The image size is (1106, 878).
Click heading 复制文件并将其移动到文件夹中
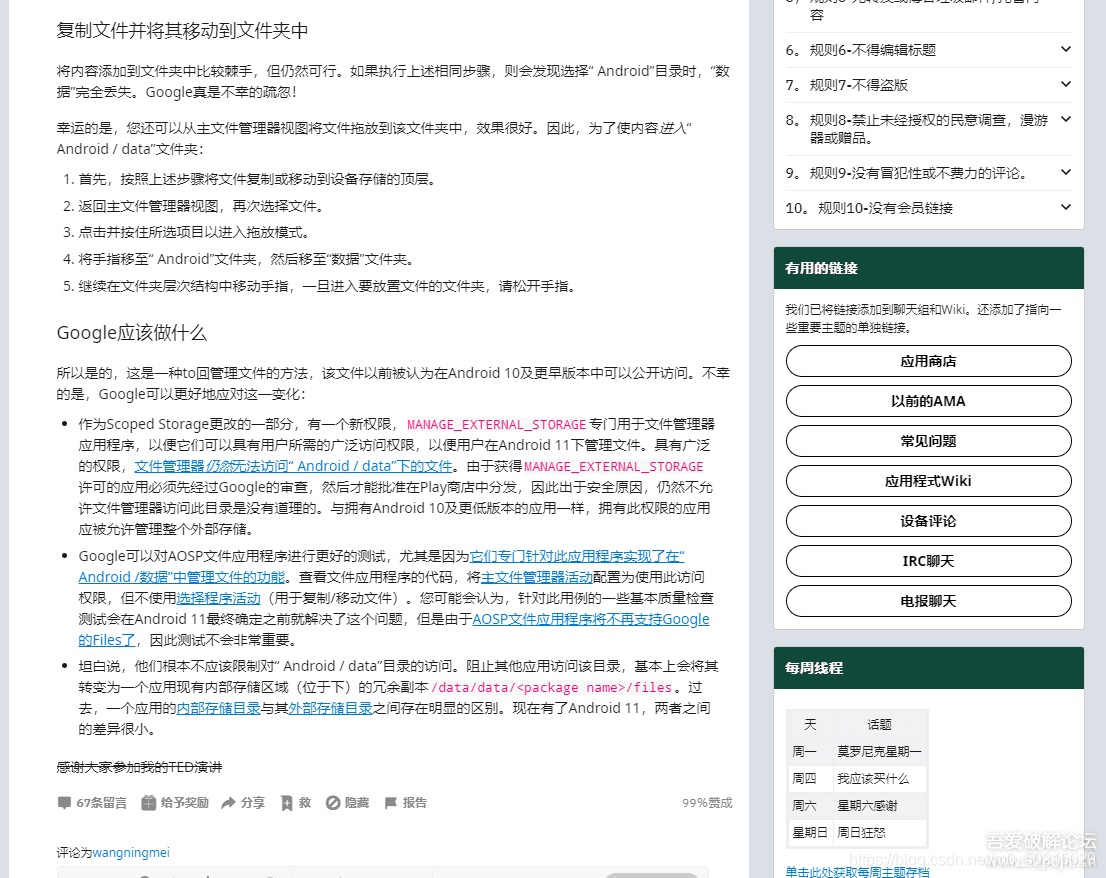(x=182, y=31)
